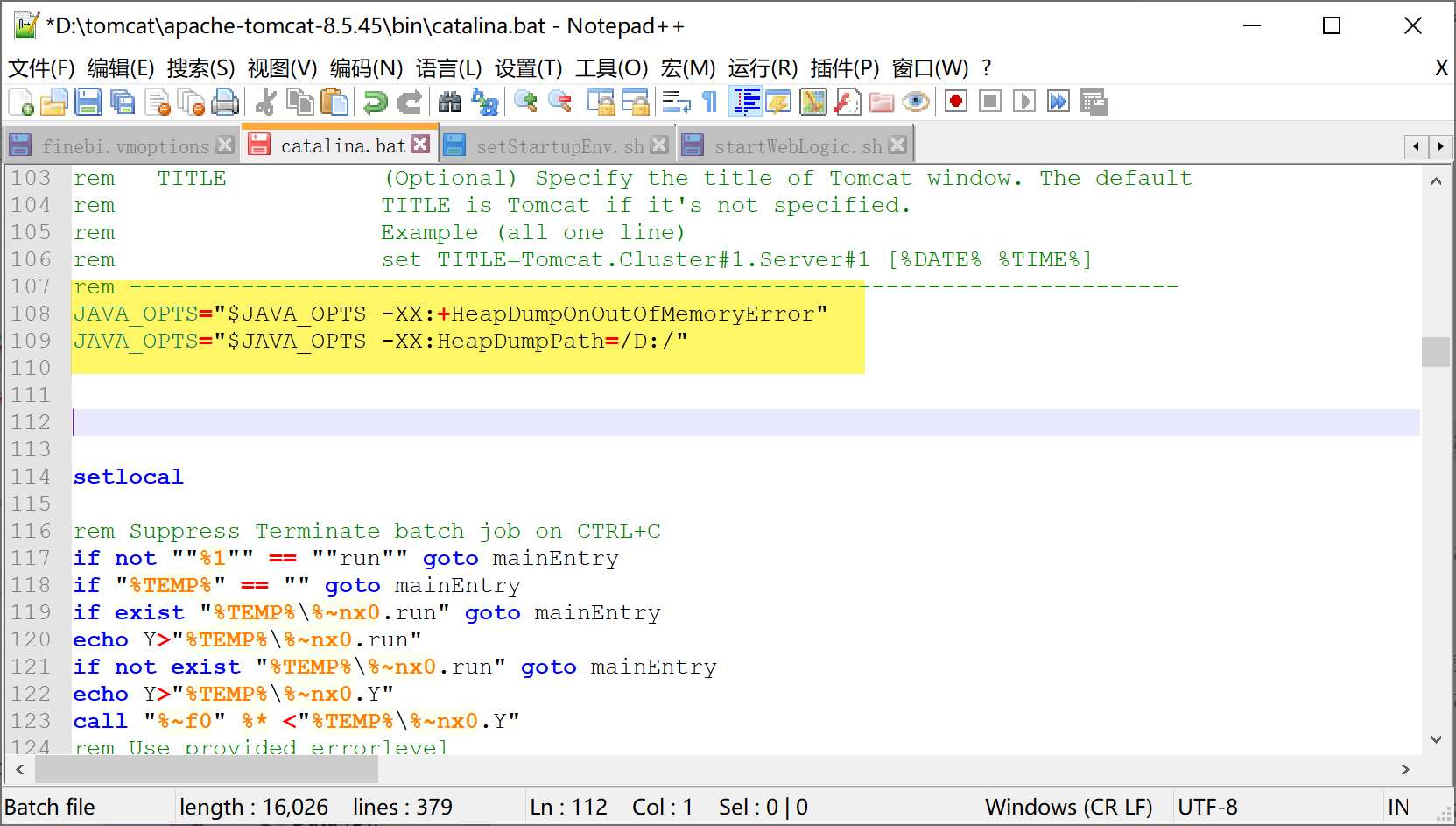Close the setStartupEnv.sh tab
This screenshot has height=826, width=1456.
click(x=660, y=145)
